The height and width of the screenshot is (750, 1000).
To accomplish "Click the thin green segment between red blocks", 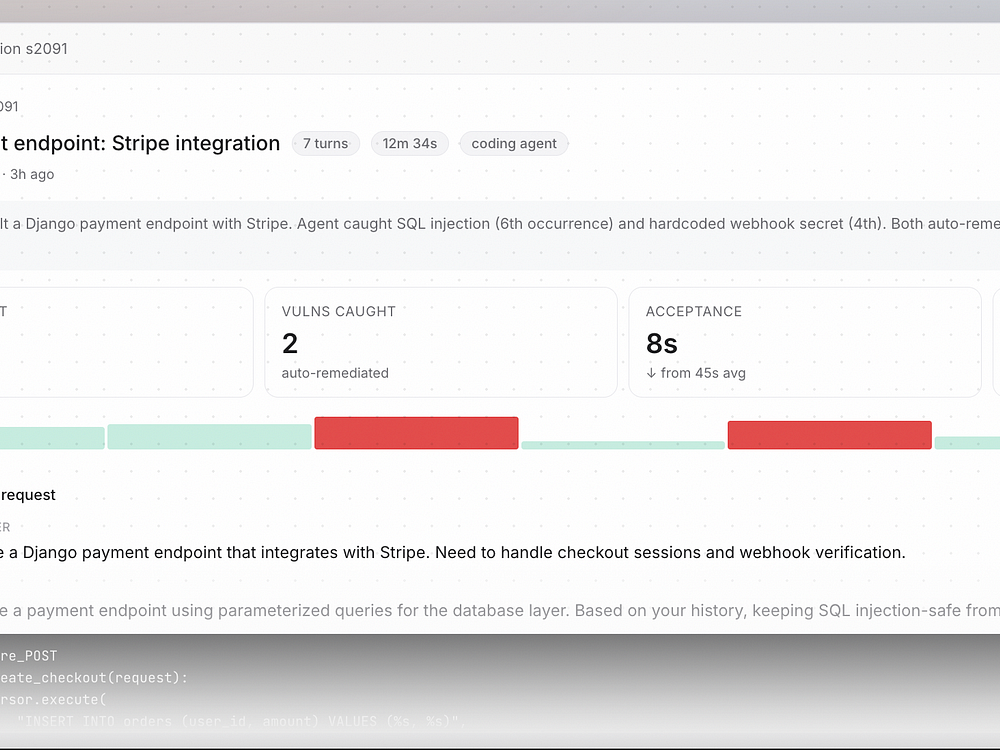I will pyautogui.click(x=623, y=445).
